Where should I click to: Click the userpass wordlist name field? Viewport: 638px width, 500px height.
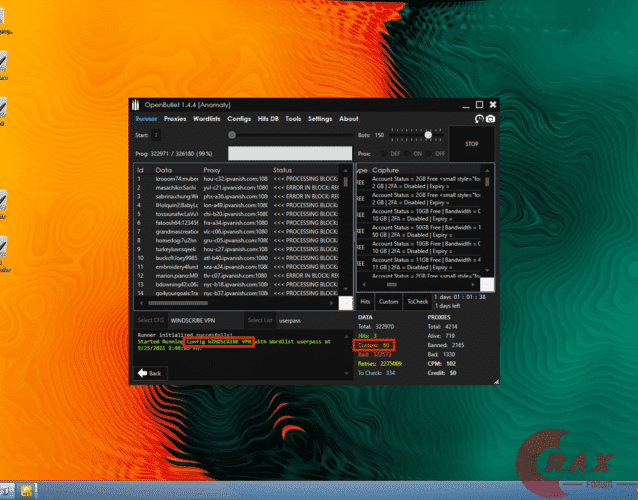(313, 320)
